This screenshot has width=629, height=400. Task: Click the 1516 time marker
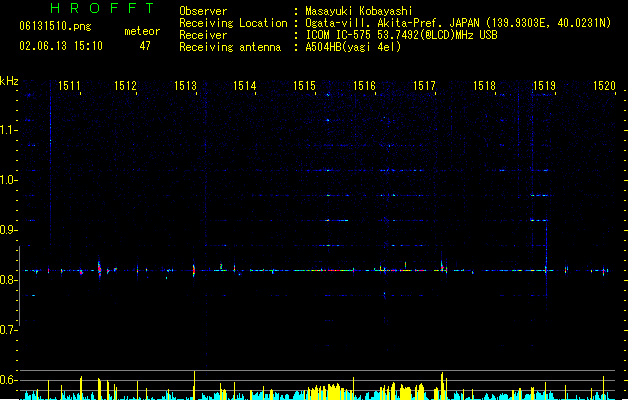(364, 86)
